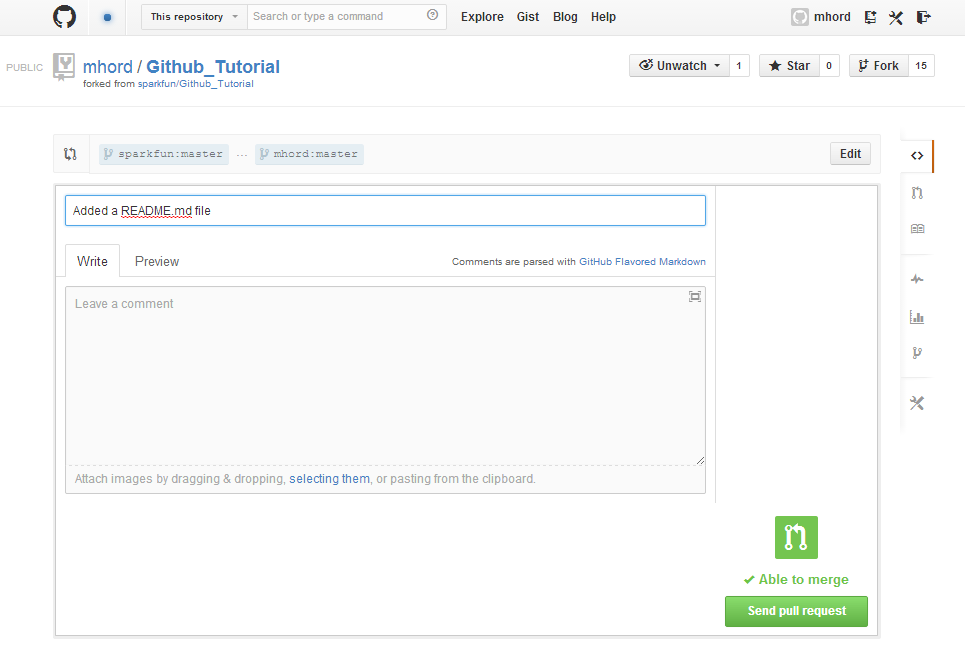Click the mhord avatar image
965x645 pixels.
point(799,17)
